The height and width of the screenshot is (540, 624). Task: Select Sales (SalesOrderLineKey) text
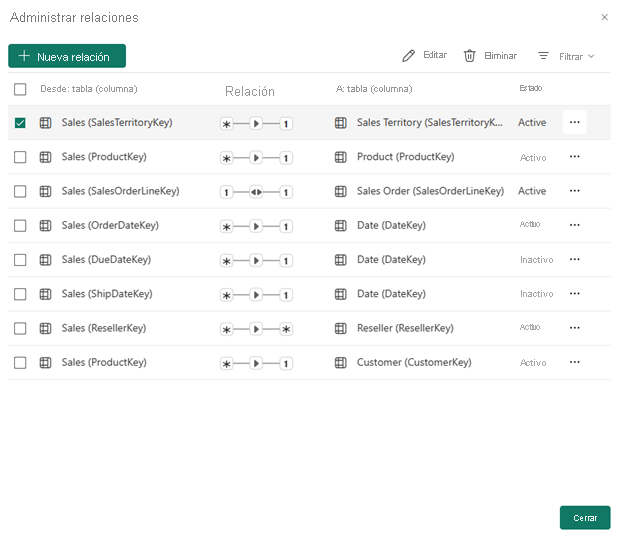(x=121, y=191)
